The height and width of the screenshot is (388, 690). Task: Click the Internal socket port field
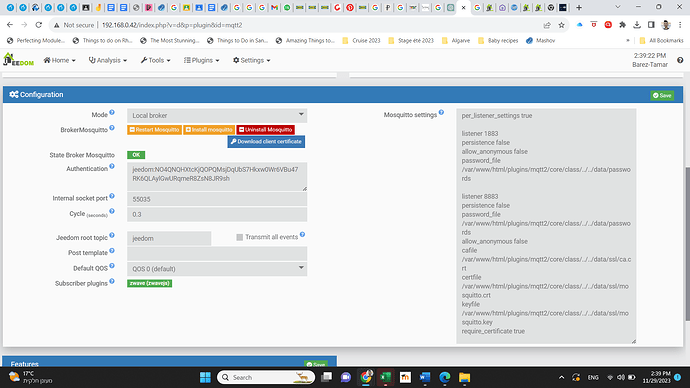point(217,199)
